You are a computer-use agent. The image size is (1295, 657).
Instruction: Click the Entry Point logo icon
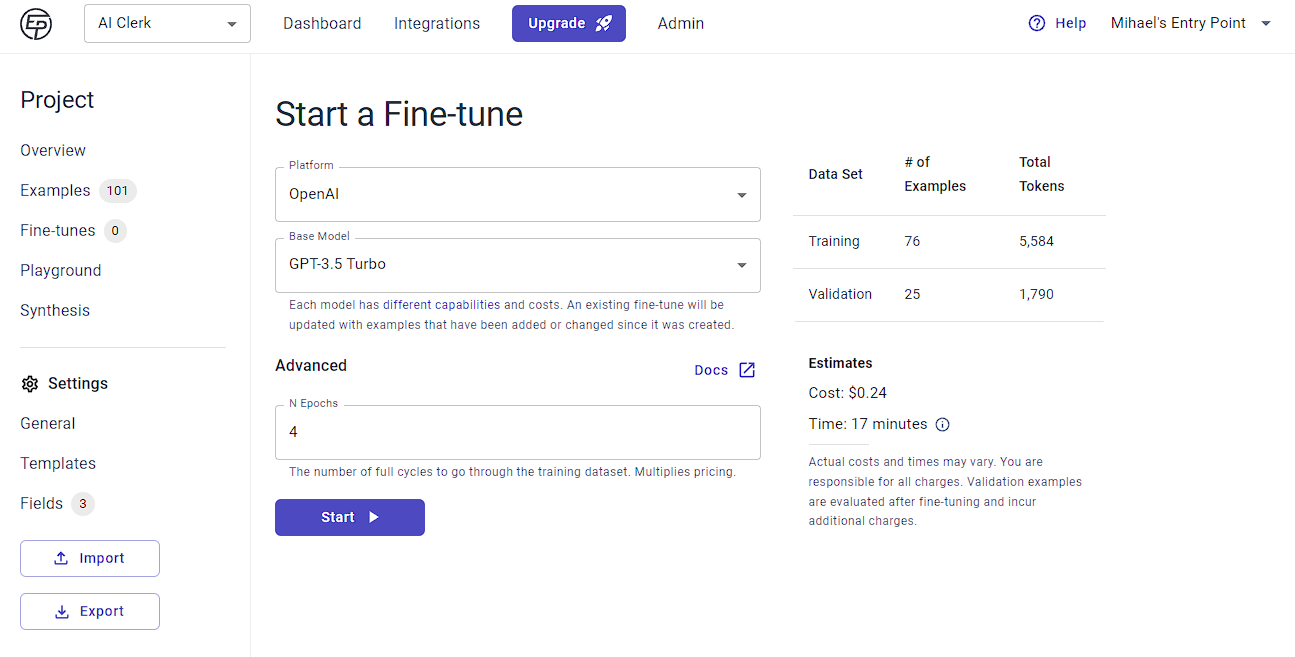(36, 24)
